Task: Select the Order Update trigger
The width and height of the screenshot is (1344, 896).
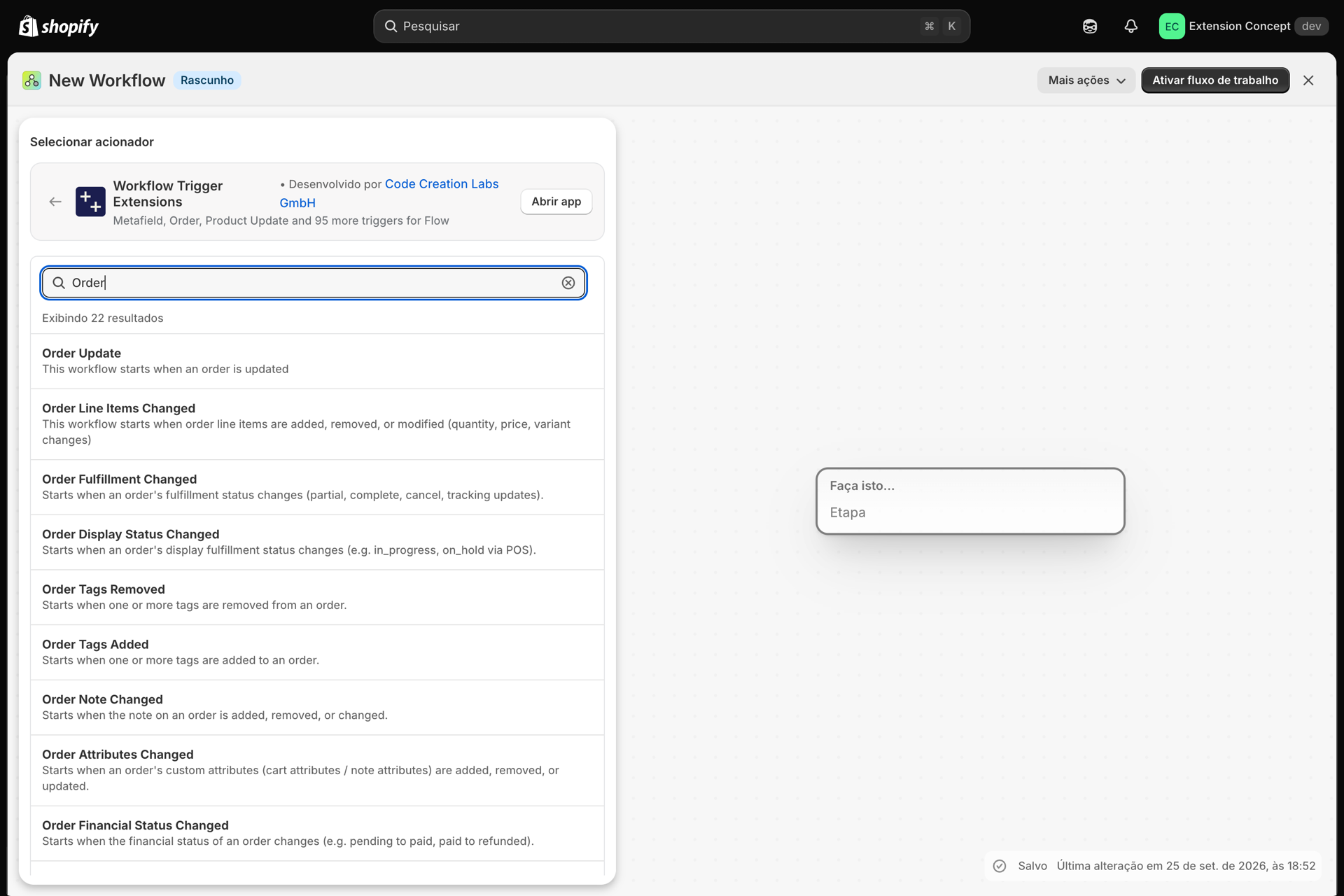Action: click(317, 361)
